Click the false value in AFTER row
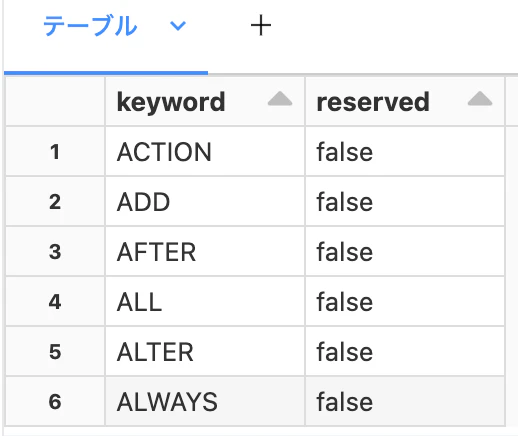The image size is (518, 436). (x=405, y=251)
